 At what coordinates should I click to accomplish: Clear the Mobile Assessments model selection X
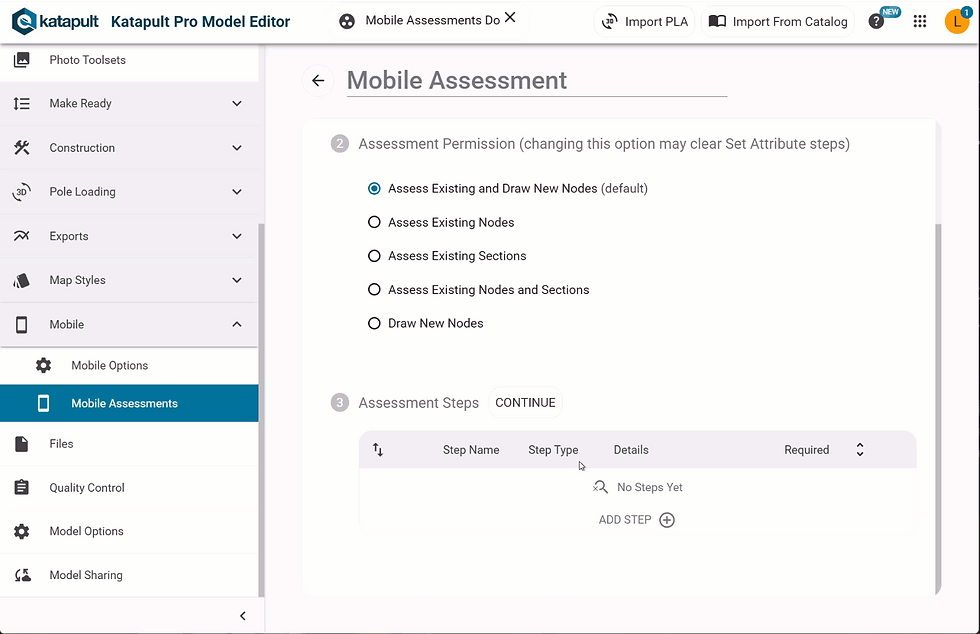(x=510, y=18)
